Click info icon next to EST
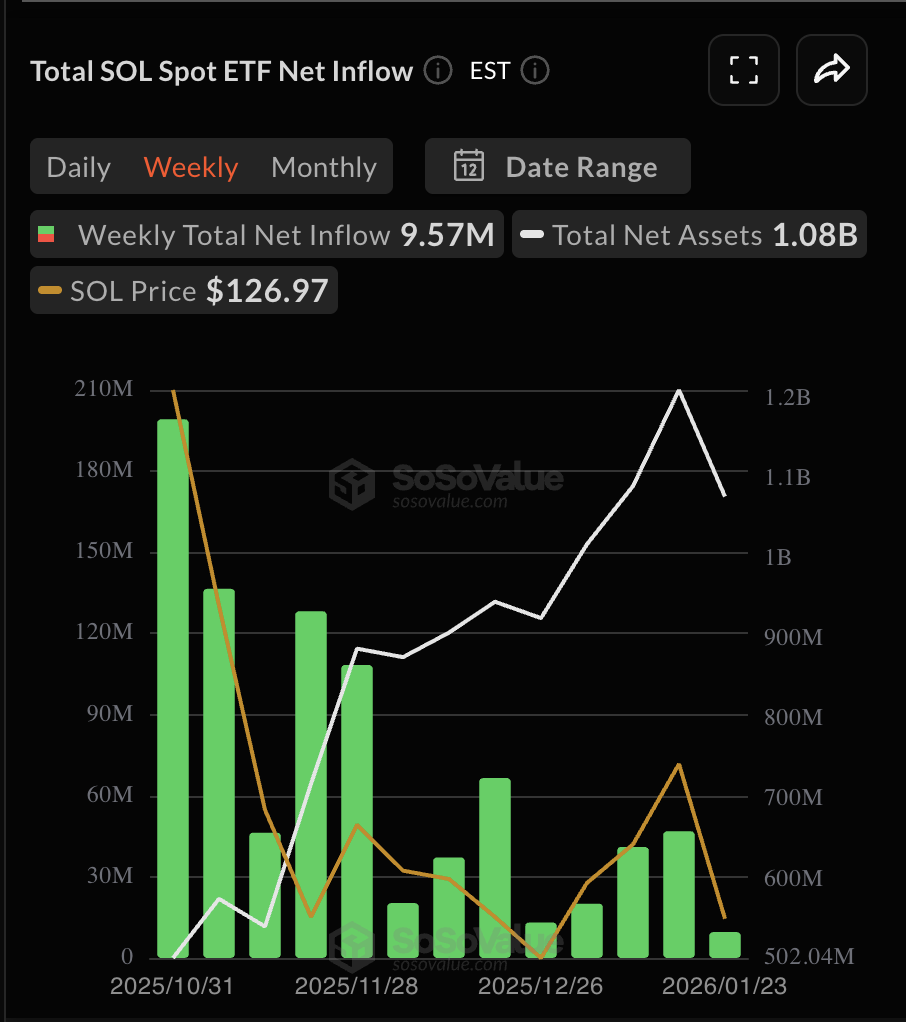 536,71
